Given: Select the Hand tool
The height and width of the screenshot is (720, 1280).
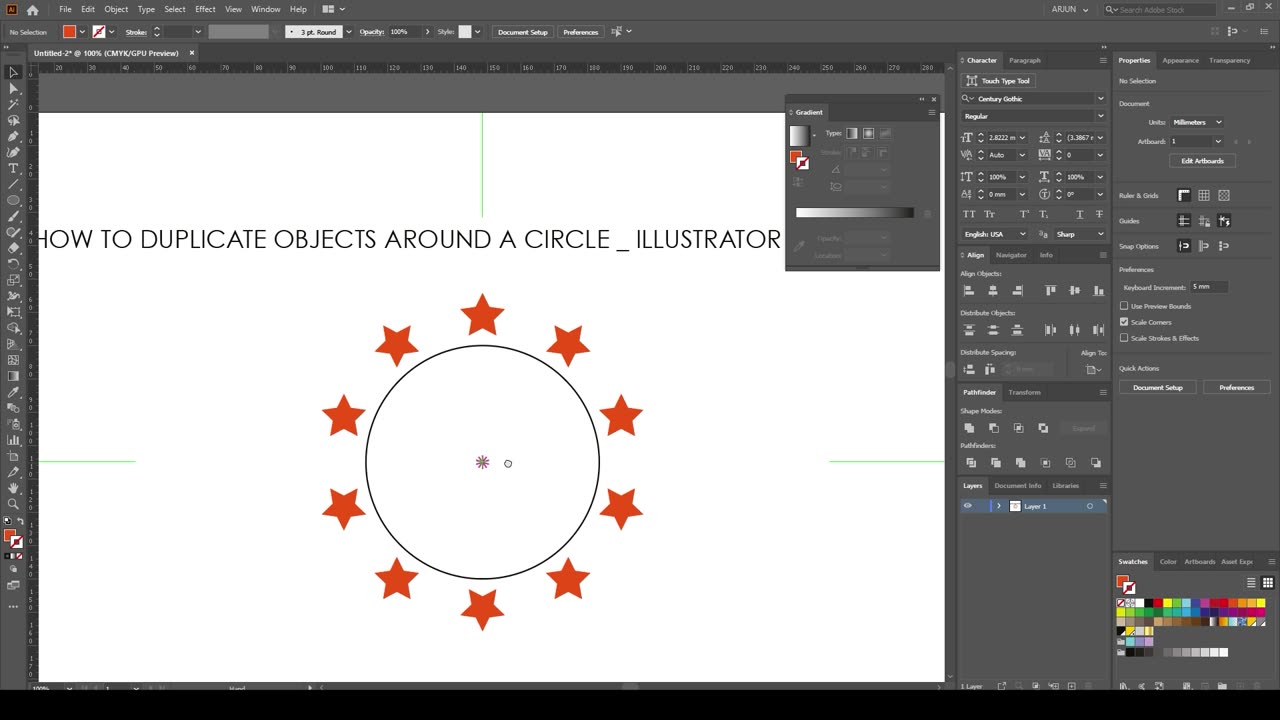Looking at the screenshot, I should 13,488.
